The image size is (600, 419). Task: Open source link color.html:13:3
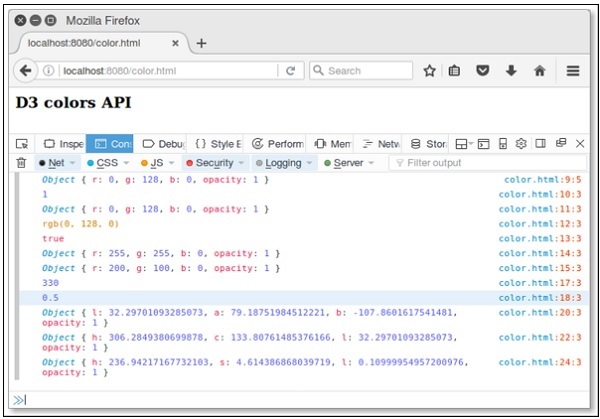click(540, 238)
